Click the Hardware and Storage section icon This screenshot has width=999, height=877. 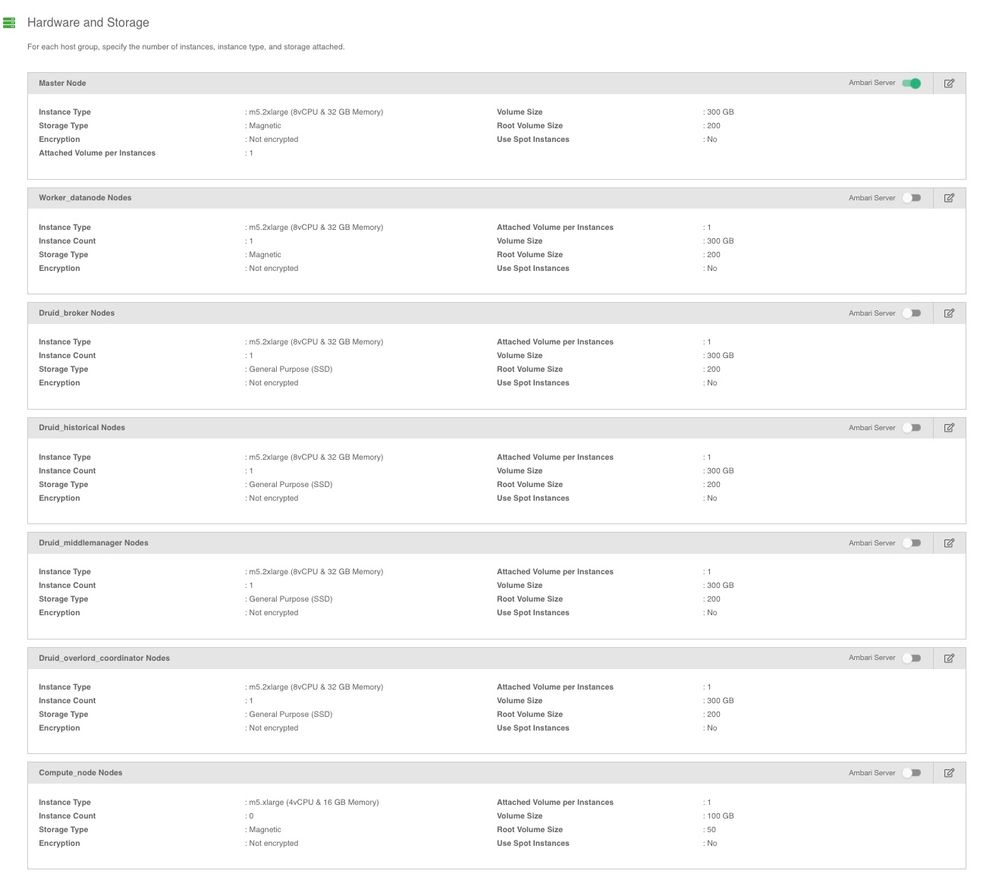coord(10,22)
